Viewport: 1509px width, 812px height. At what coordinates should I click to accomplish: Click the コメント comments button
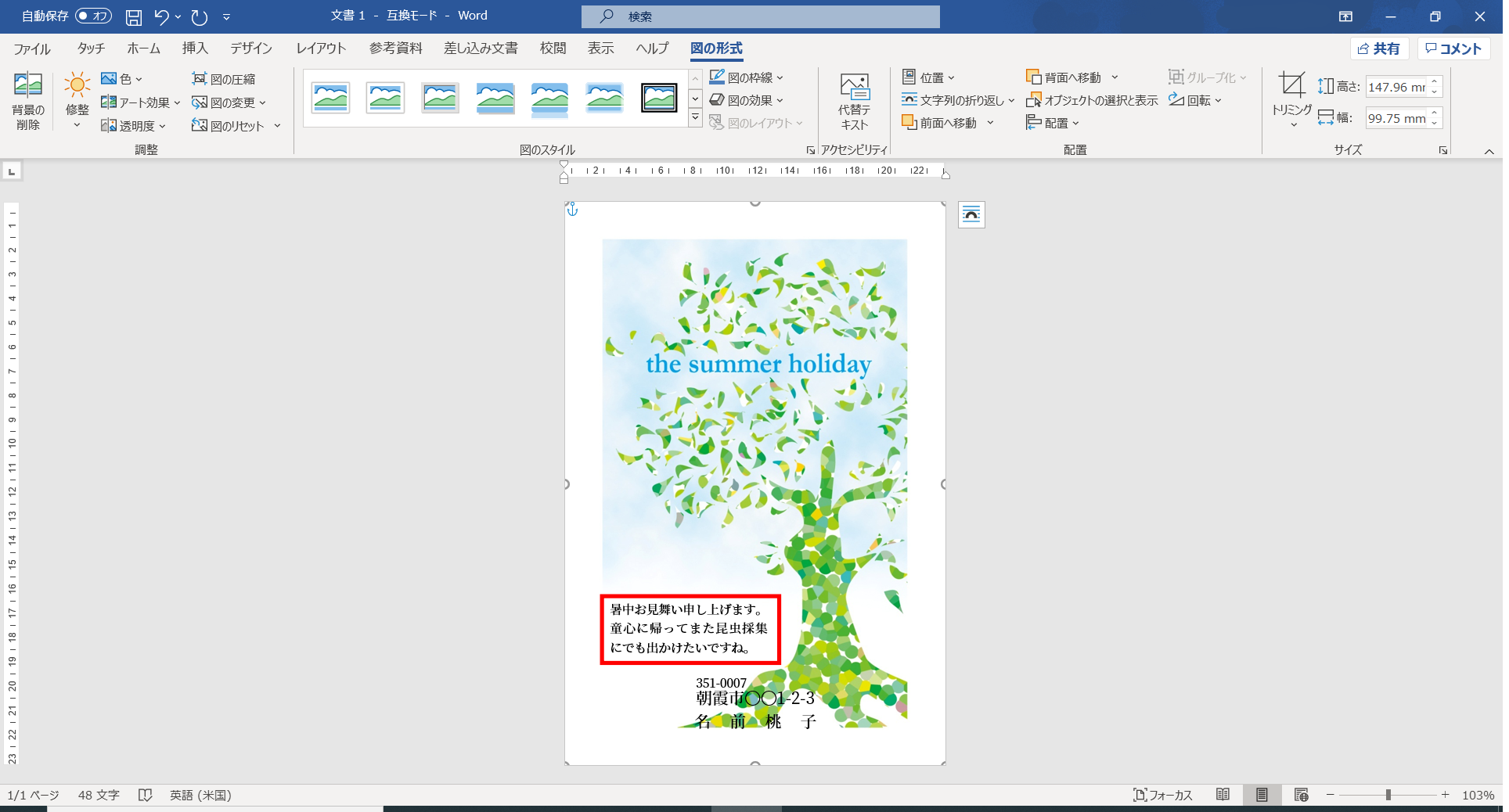[1453, 49]
